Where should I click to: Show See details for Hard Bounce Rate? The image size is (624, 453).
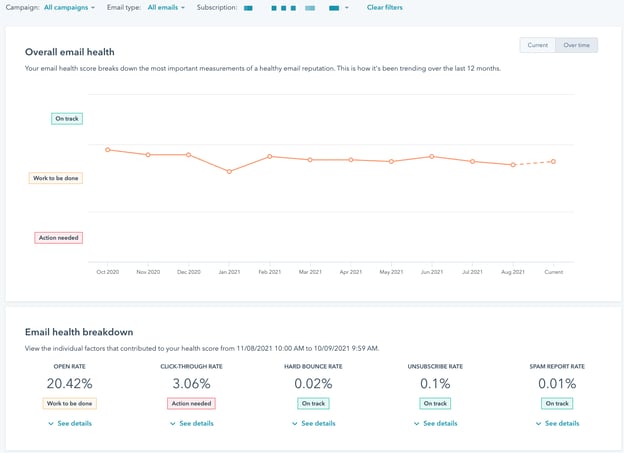tap(312, 423)
